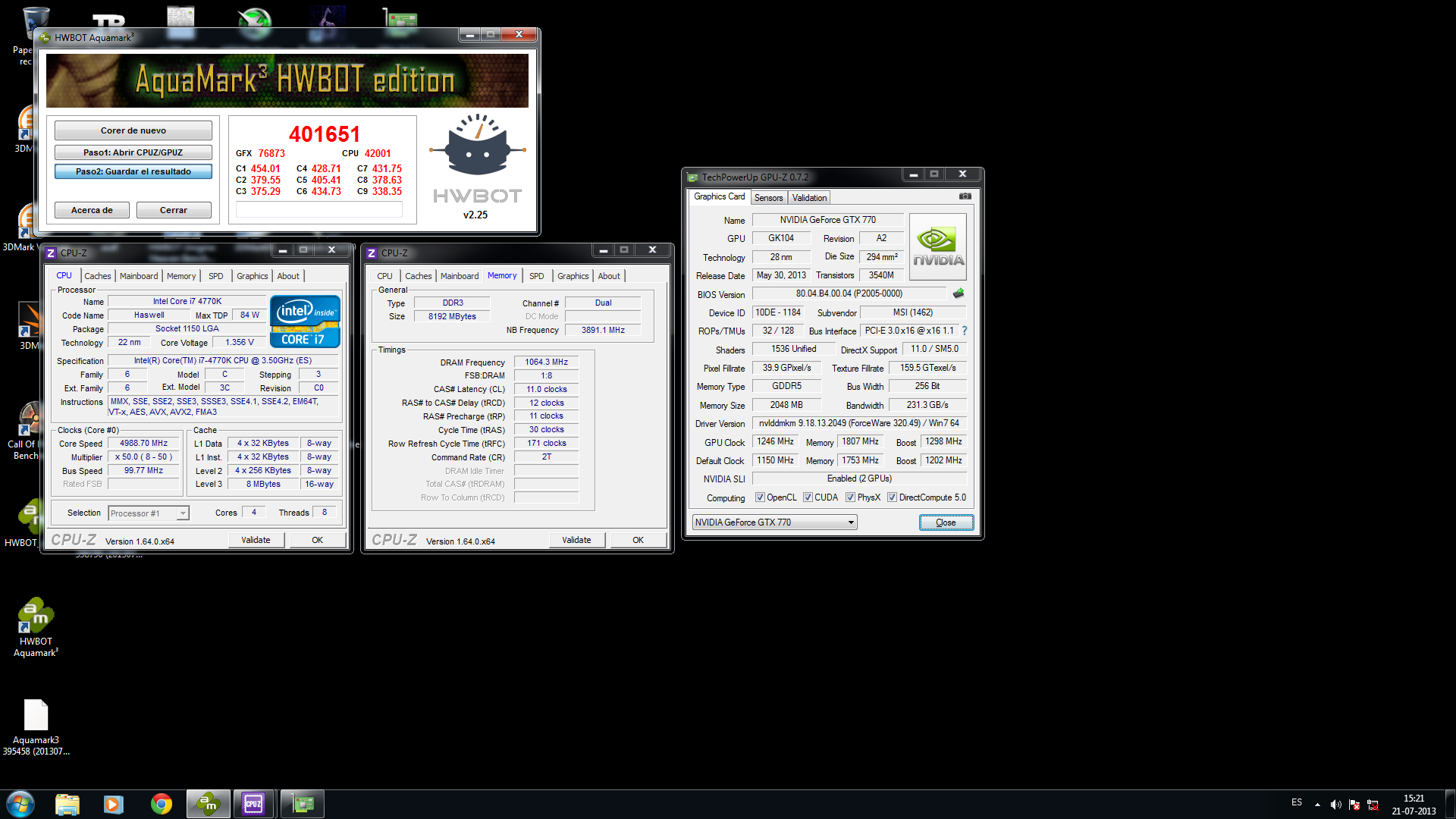This screenshot has width=1456, height=819.
Task: Open the Memory tab in left CPU-Z
Action: [181, 276]
